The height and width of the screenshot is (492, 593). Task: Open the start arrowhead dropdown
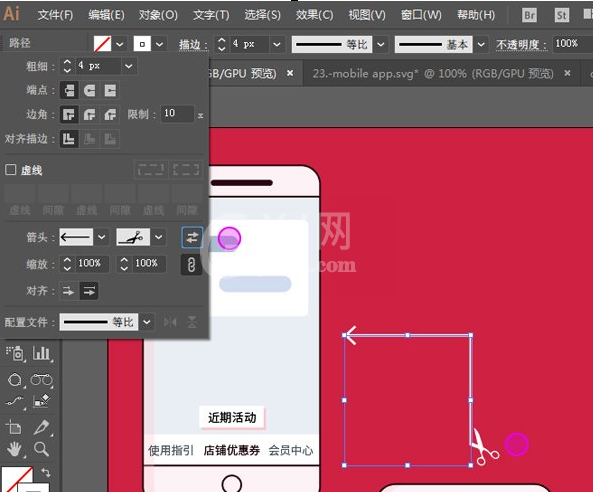click(102, 237)
